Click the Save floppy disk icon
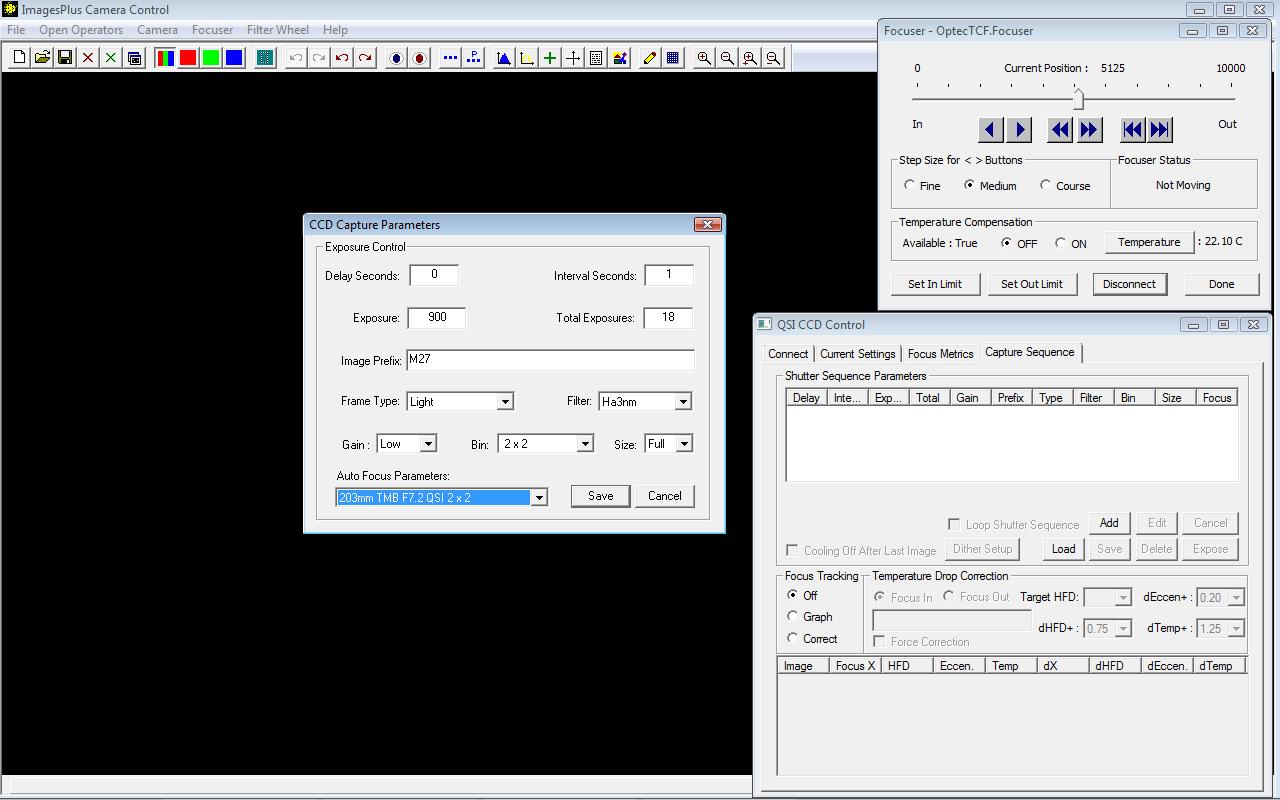The width and height of the screenshot is (1280, 800). 65,58
